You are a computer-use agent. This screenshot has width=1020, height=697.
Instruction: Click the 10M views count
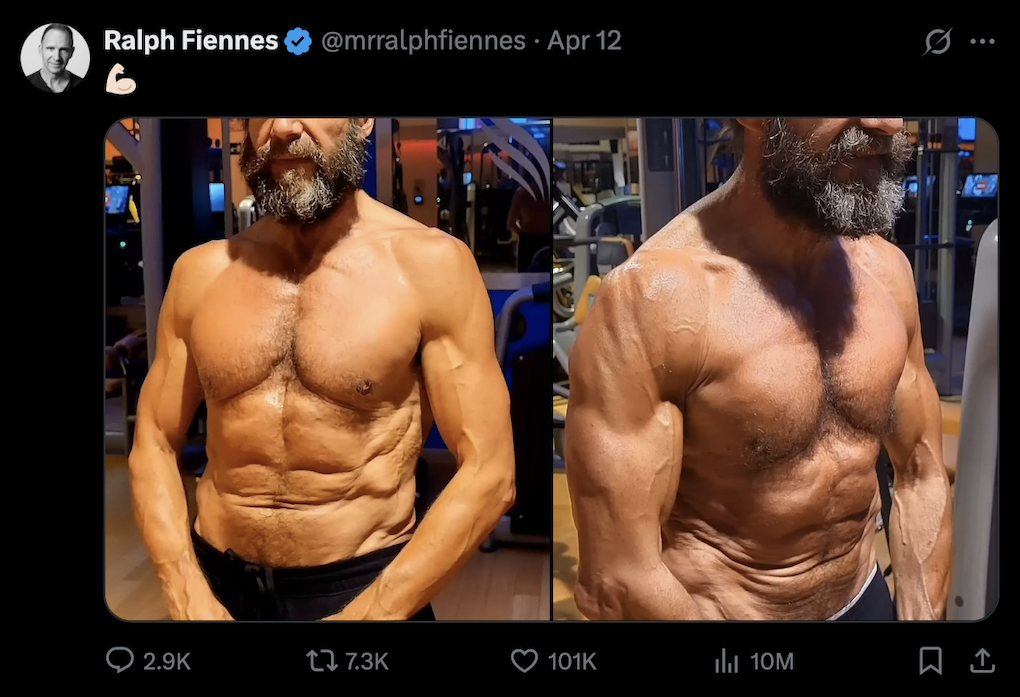[x=771, y=661]
